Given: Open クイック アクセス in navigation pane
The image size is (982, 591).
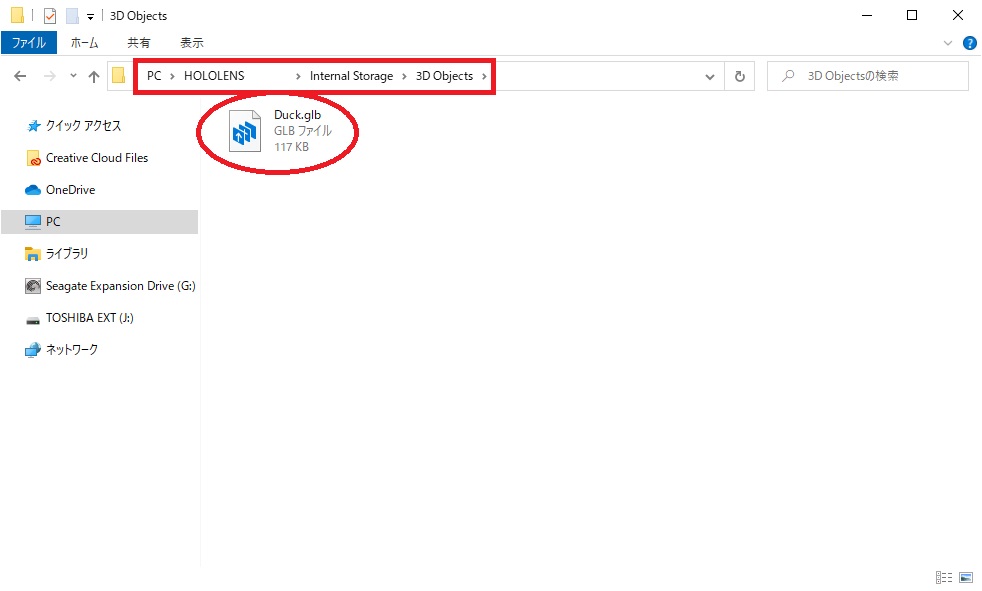Looking at the screenshot, I should click(83, 125).
